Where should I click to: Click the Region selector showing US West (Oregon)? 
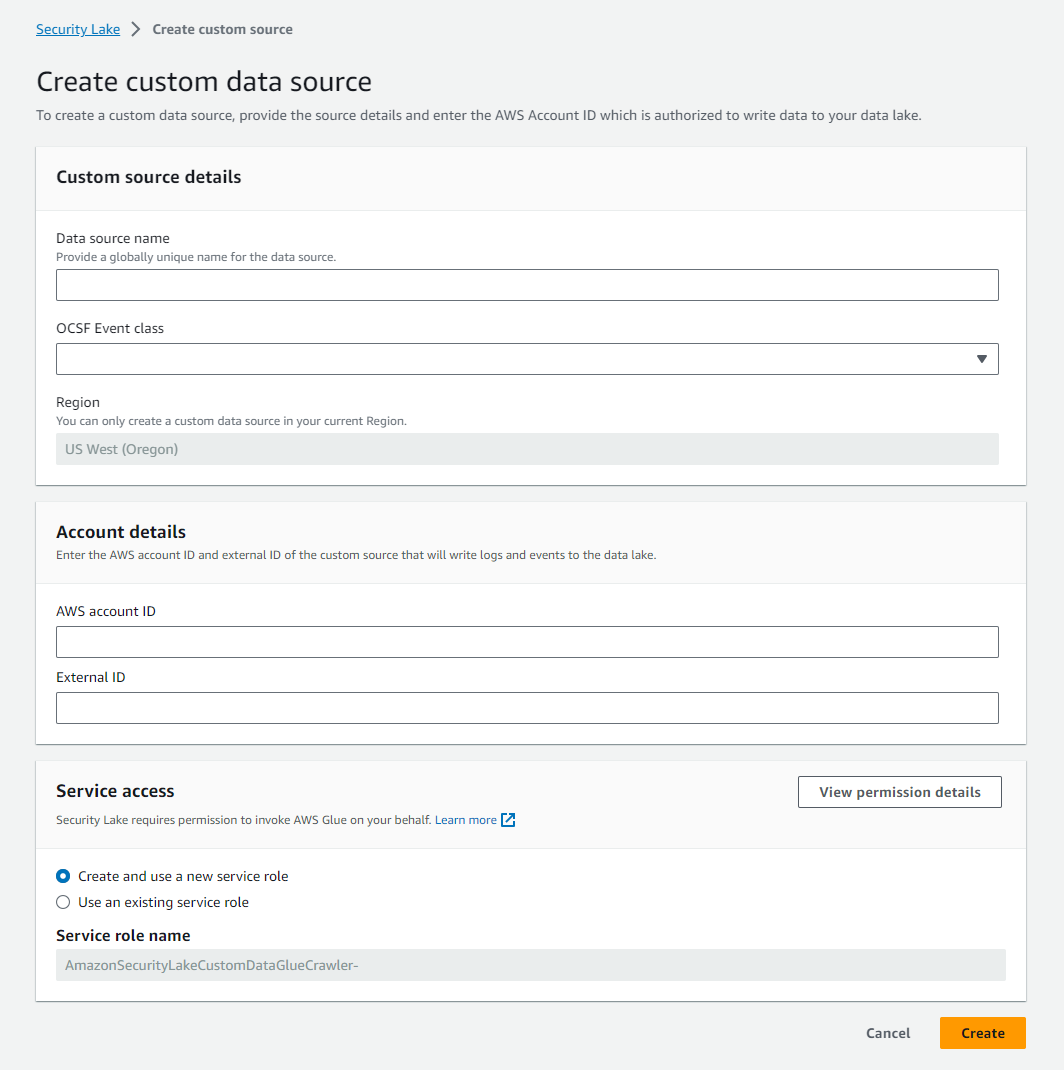click(x=527, y=448)
